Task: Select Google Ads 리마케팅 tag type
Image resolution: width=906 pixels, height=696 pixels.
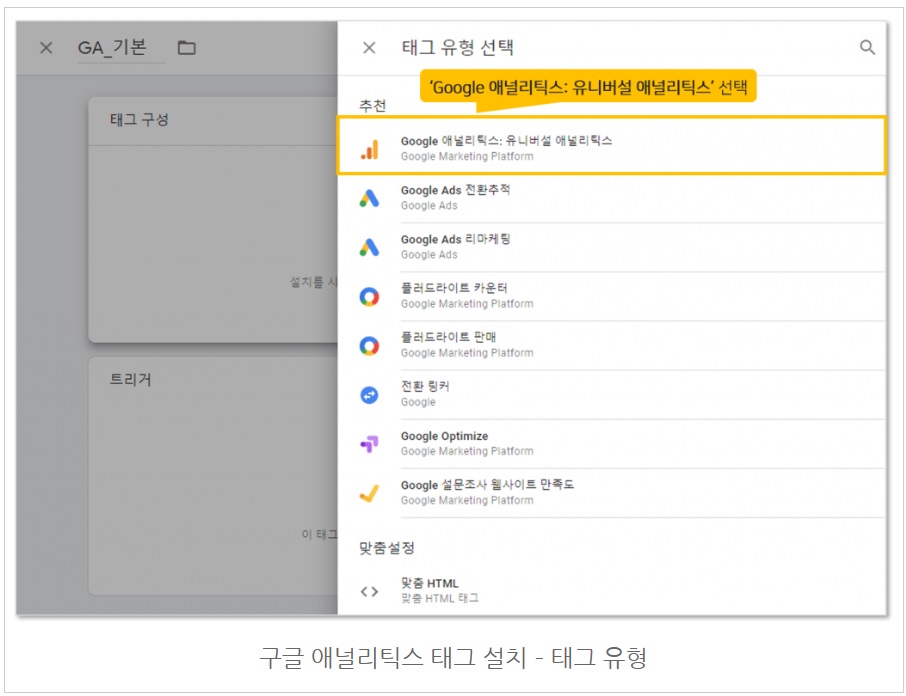Action: pyautogui.click(x=611, y=247)
